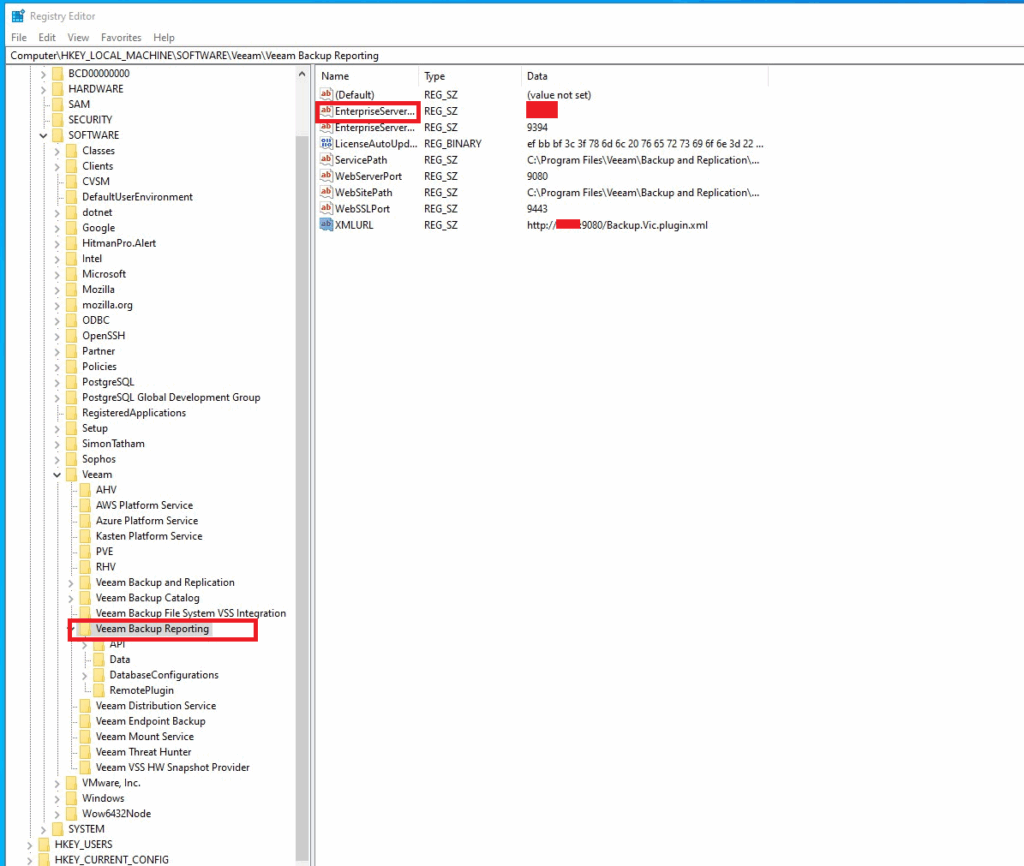This screenshot has width=1024, height=866.
Task: Expand the VMware, Inc. key
Action: (x=57, y=783)
